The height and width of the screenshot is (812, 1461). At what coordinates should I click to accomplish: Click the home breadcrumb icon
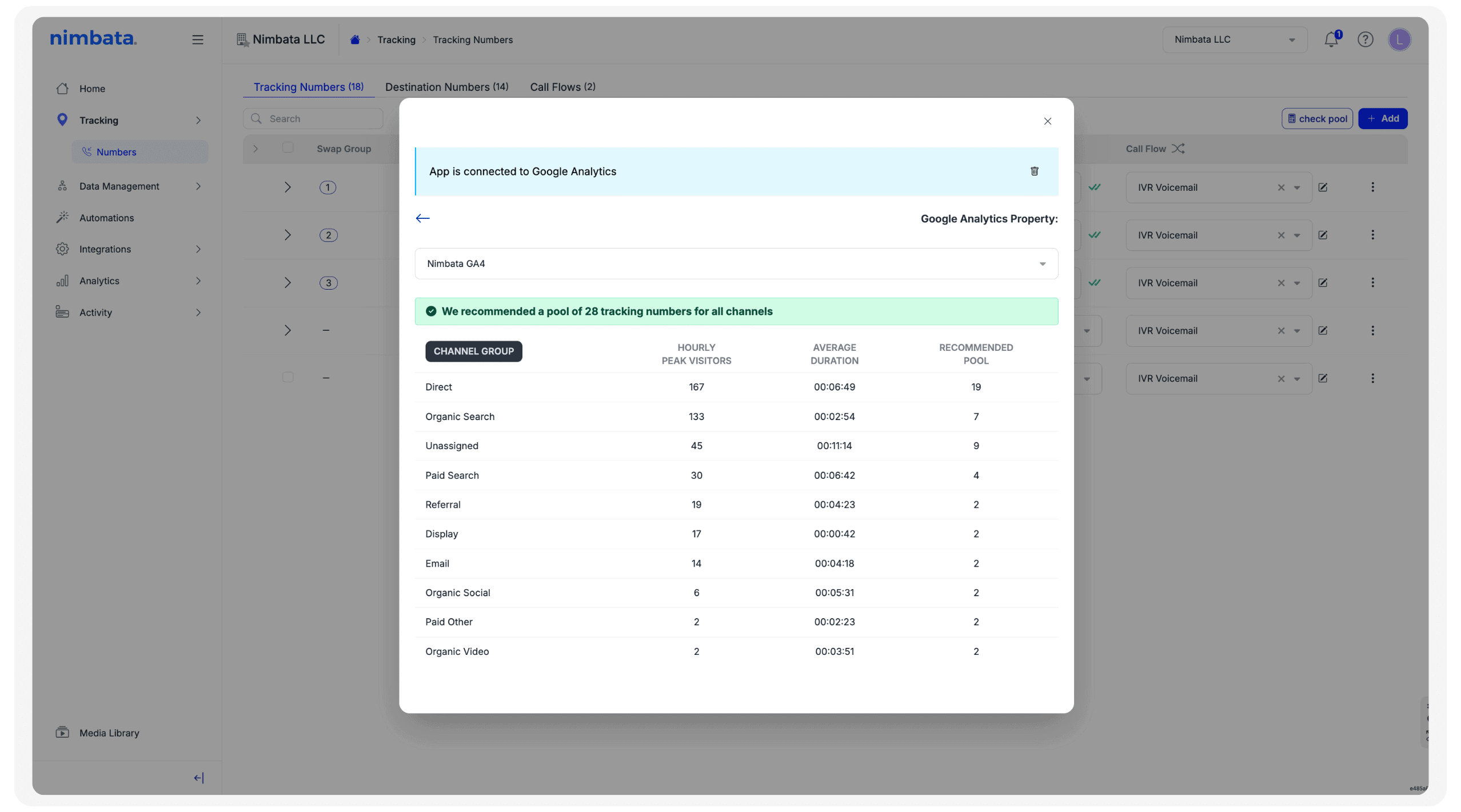354,39
